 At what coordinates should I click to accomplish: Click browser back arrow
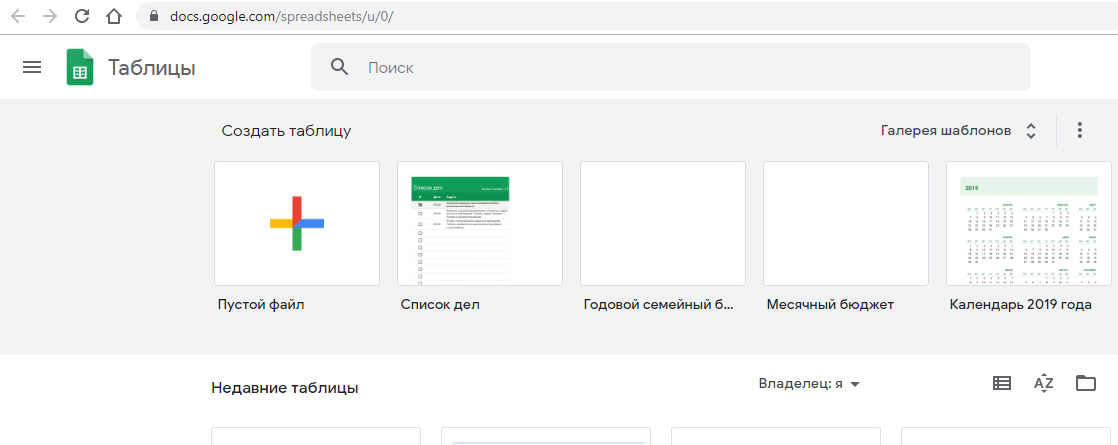pos(17,16)
